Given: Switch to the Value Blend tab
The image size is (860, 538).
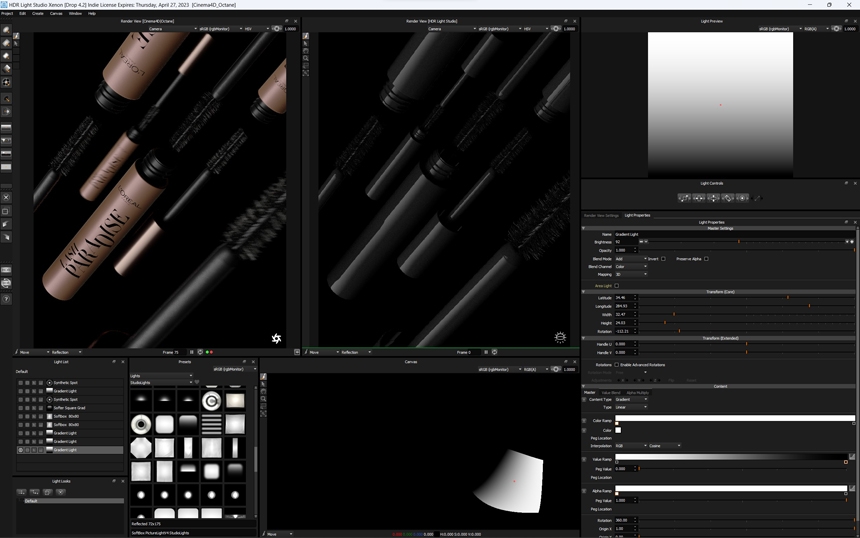Looking at the screenshot, I should 611,393.
